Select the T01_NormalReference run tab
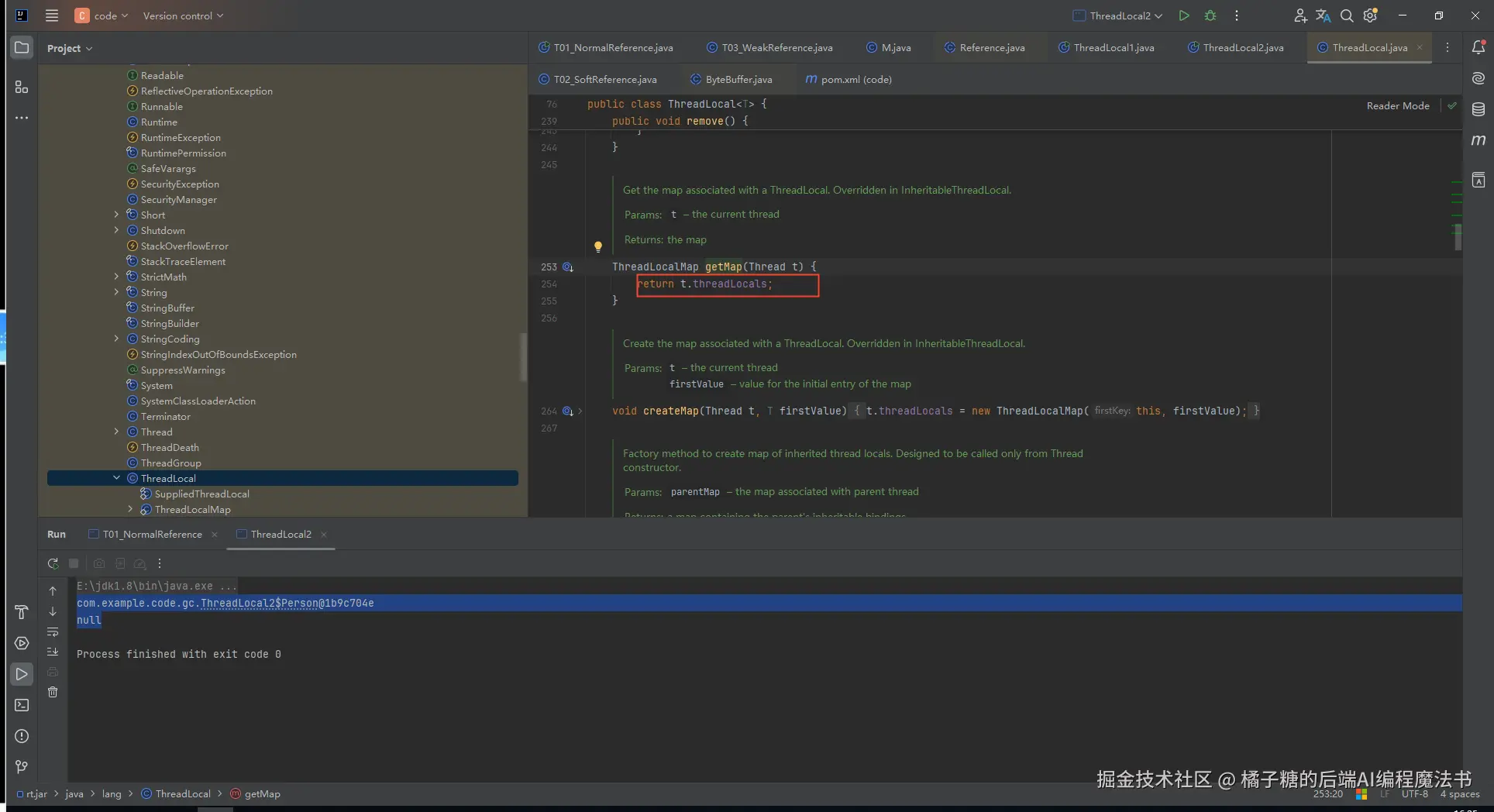Viewport: 1494px width, 812px height. (152, 535)
